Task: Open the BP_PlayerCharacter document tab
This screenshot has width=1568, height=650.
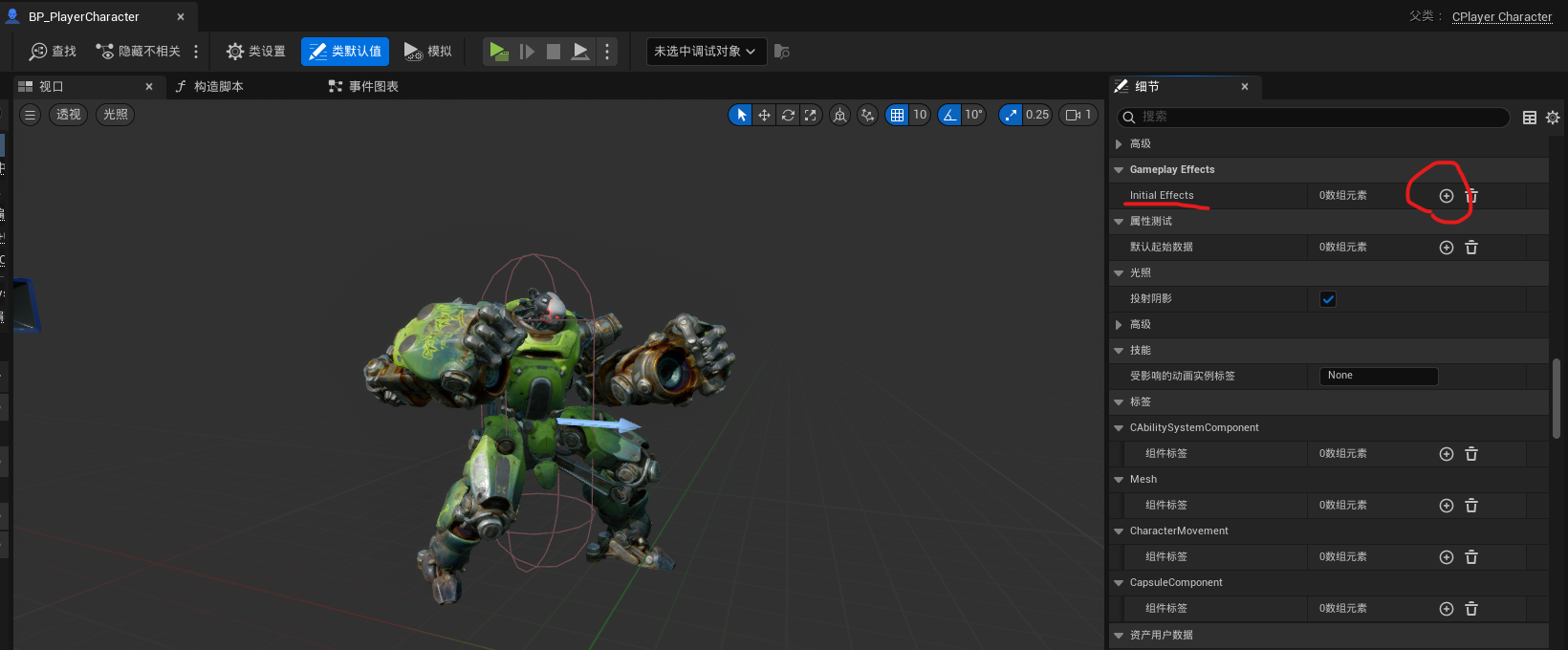Action: coord(84,17)
